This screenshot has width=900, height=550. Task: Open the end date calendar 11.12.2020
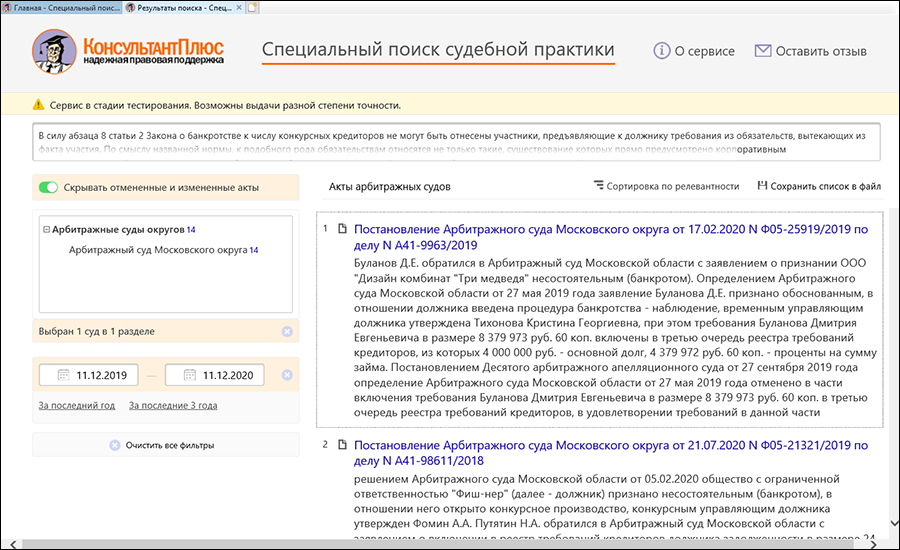point(189,375)
